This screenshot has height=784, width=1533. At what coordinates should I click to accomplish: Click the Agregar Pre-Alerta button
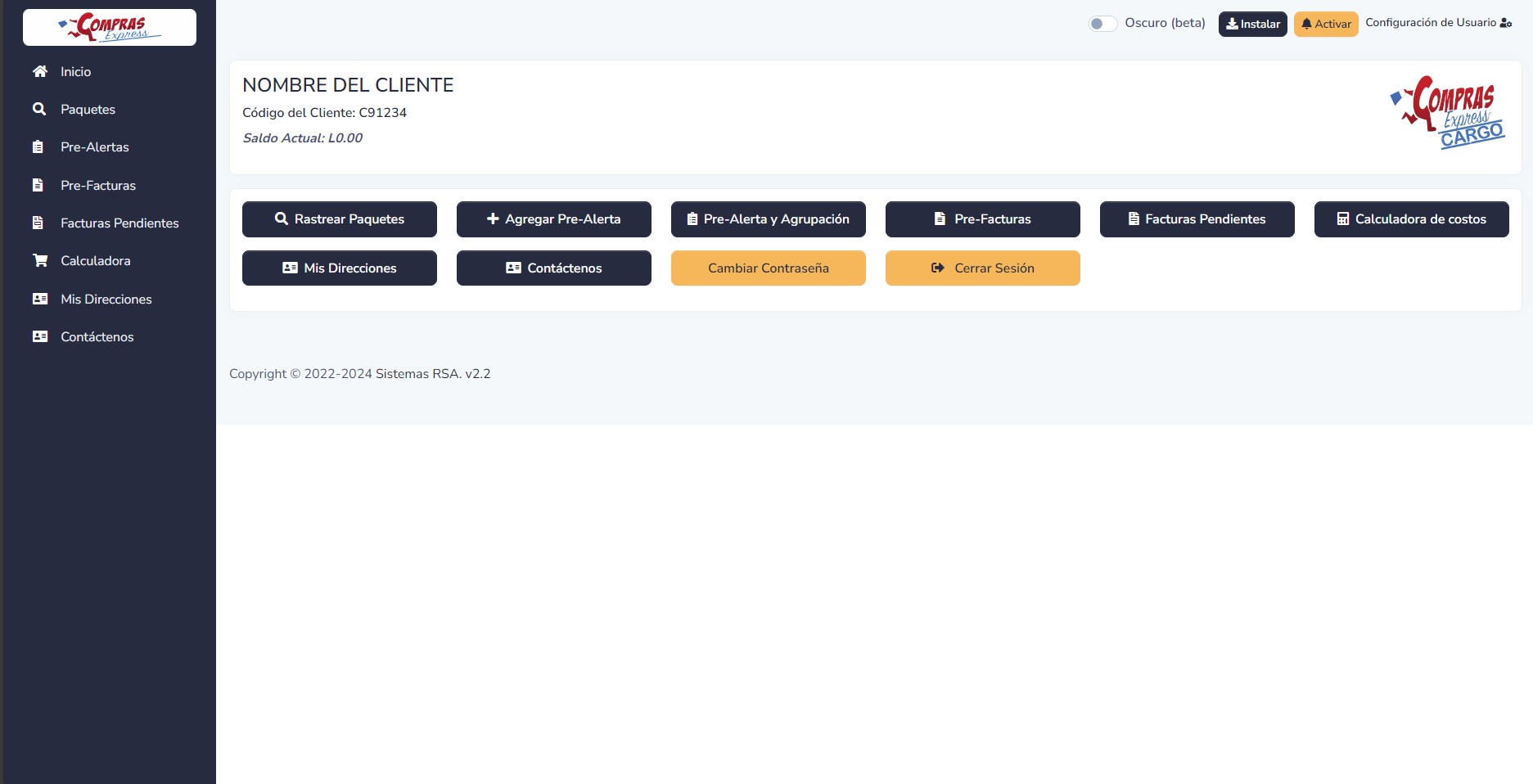click(553, 219)
